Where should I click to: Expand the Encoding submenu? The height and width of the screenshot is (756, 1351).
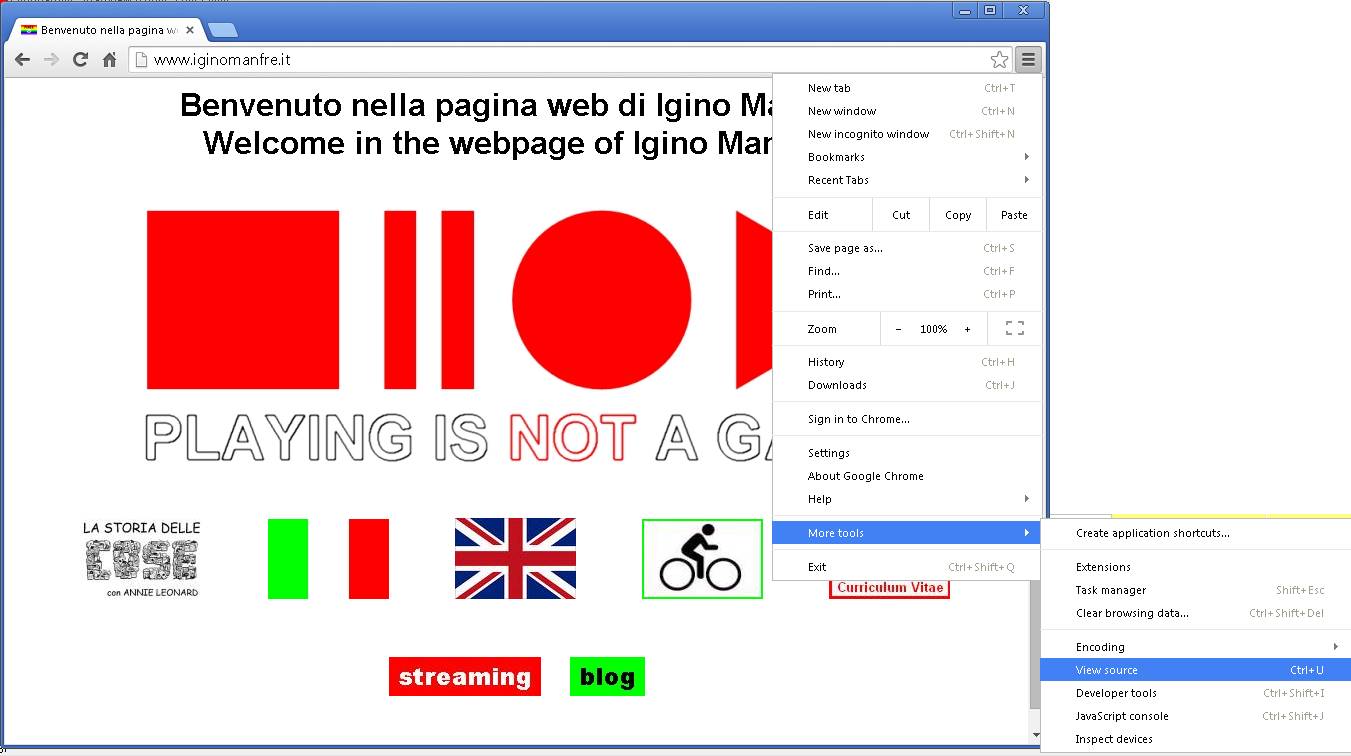[x=1196, y=647]
